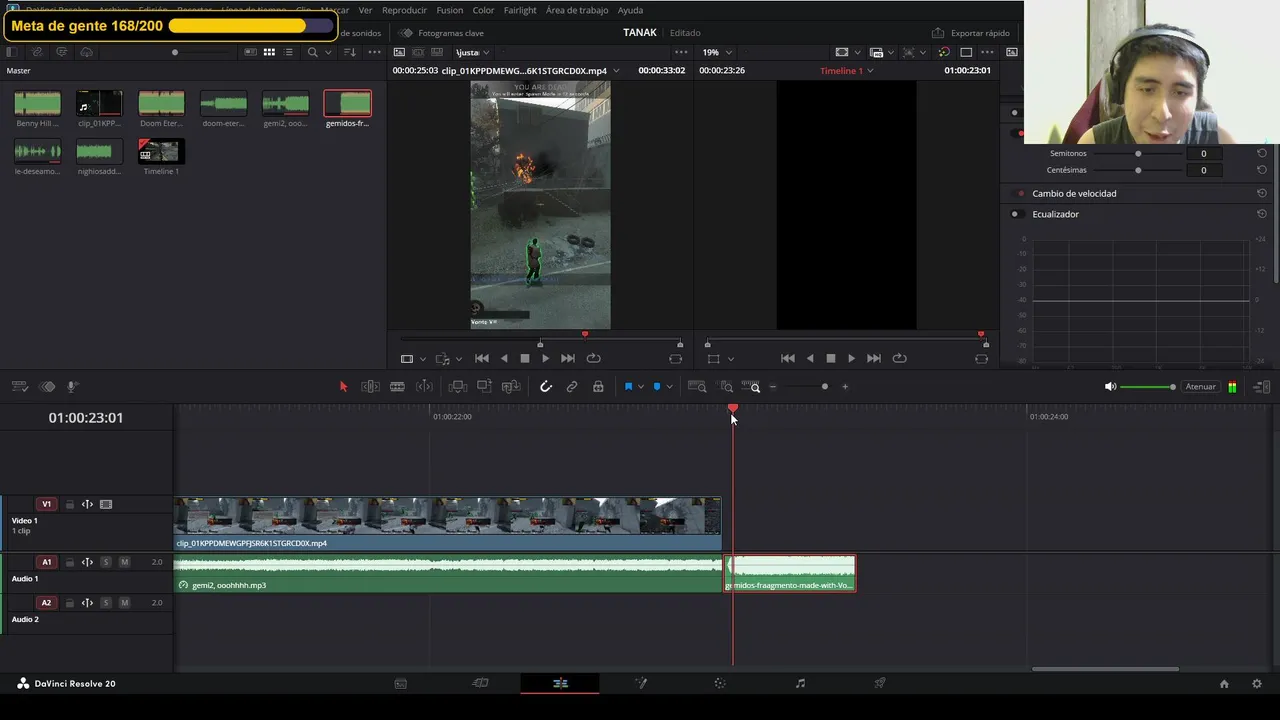Viewport: 1280px width, 720px height.
Task: Disable Video 1 track film icon
Action: (106, 505)
